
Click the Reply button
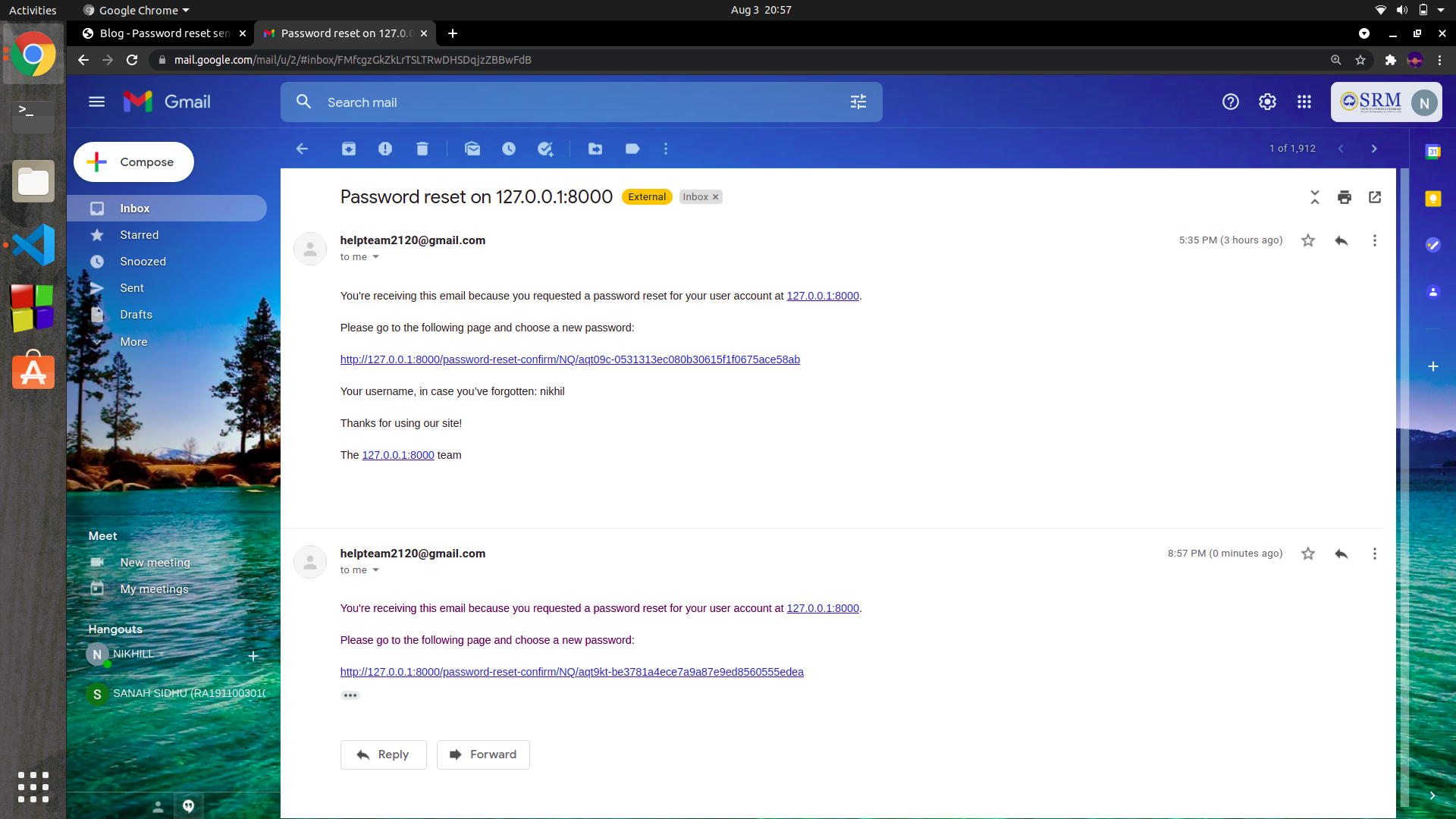click(x=383, y=755)
